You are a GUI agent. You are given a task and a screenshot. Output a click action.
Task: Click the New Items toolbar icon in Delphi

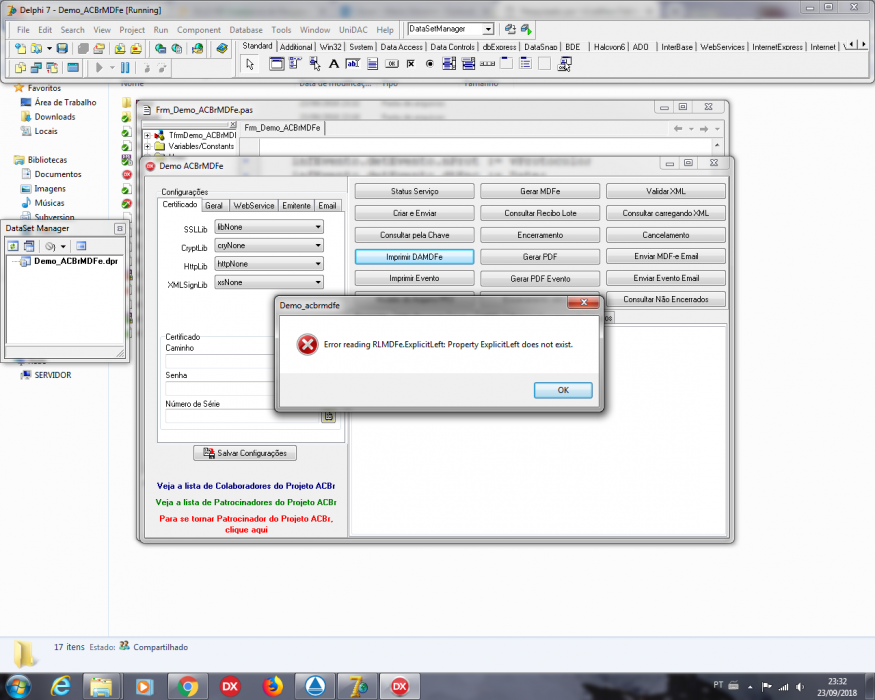(20, 49)
